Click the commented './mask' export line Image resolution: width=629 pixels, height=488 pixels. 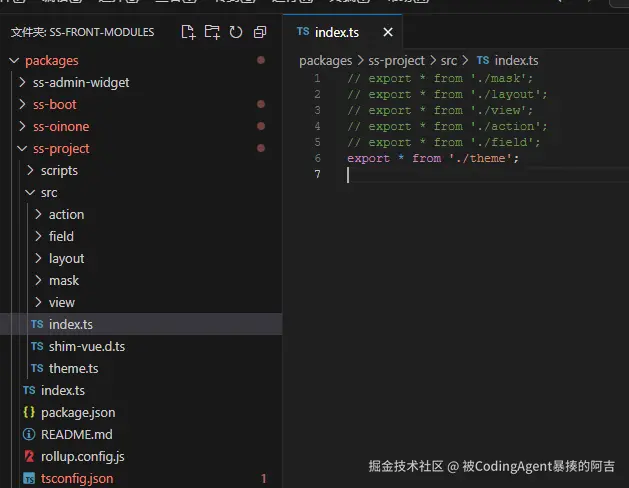coord(440,78)
